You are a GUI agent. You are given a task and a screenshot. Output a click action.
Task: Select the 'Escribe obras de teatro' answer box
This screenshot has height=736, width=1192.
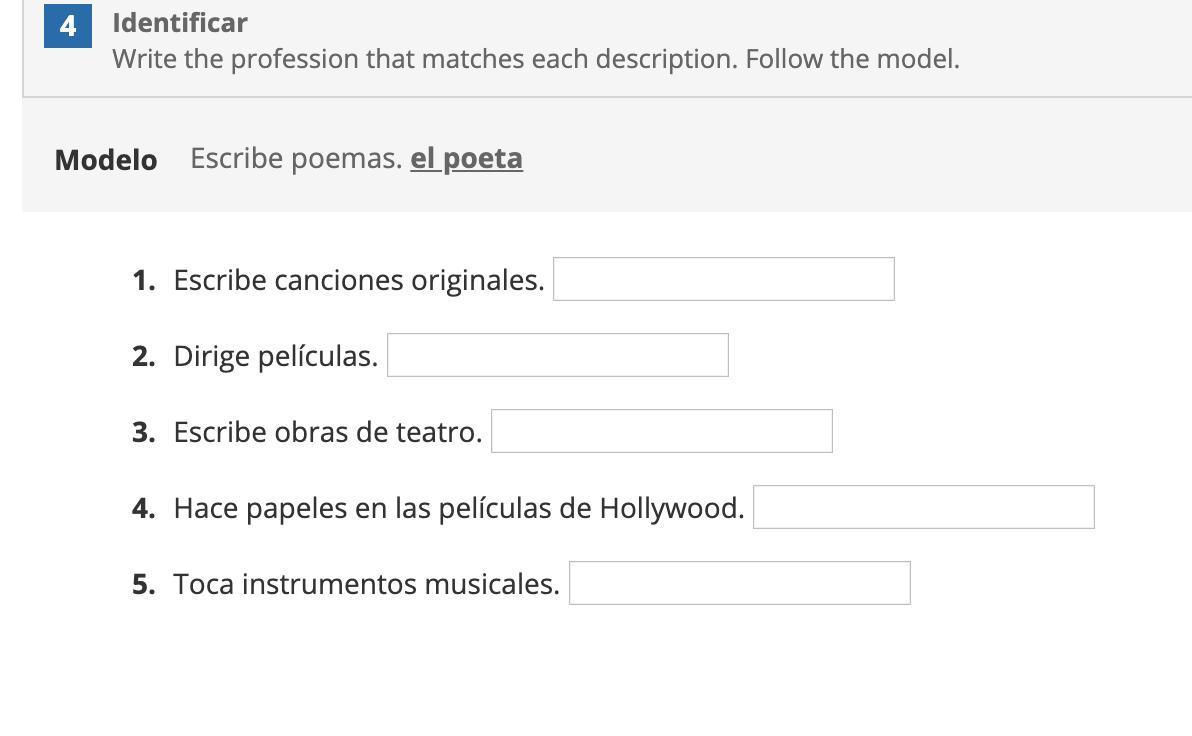point(661,431)
